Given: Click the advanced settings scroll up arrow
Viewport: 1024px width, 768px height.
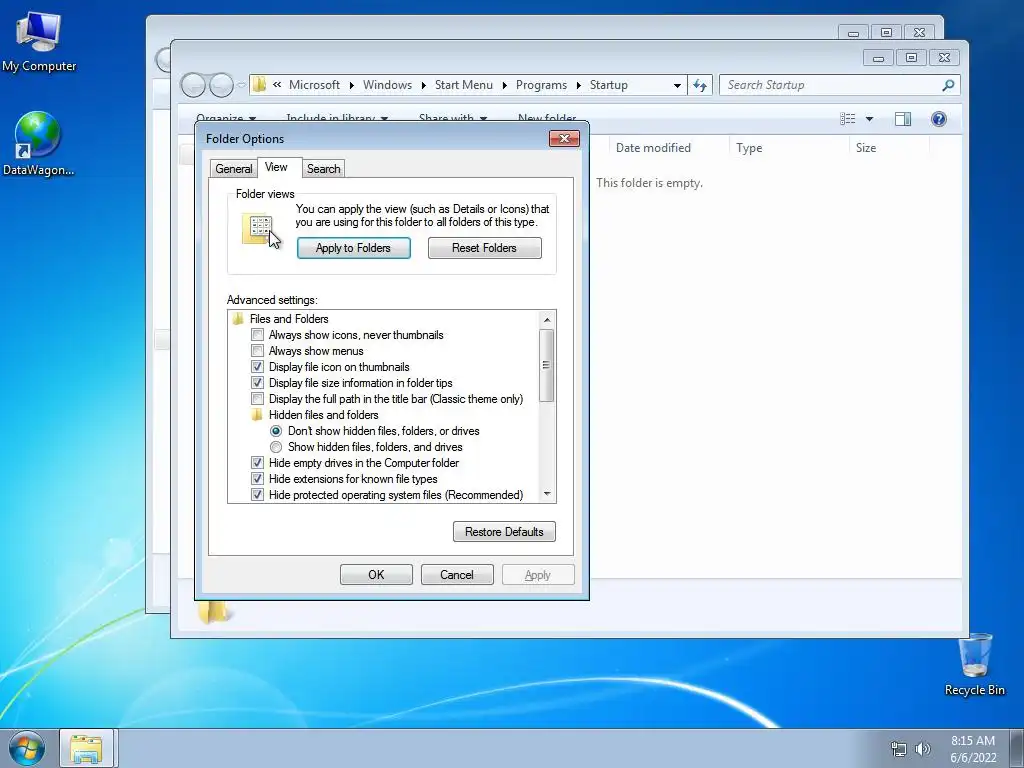Looking at the screenshot, I should click(x=547, y=319).
